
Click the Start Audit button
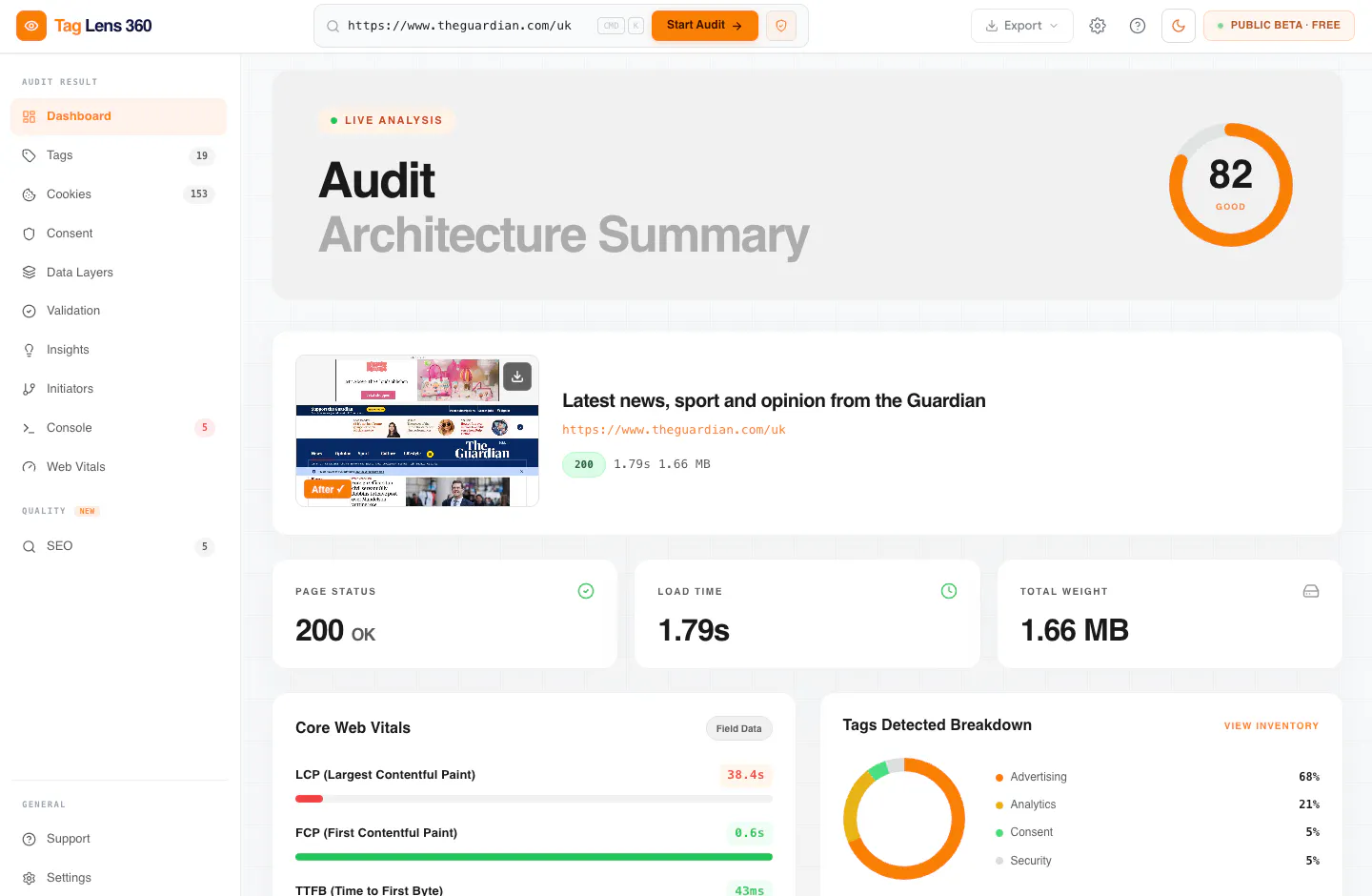pyautogui.click(x=705, y=26)
